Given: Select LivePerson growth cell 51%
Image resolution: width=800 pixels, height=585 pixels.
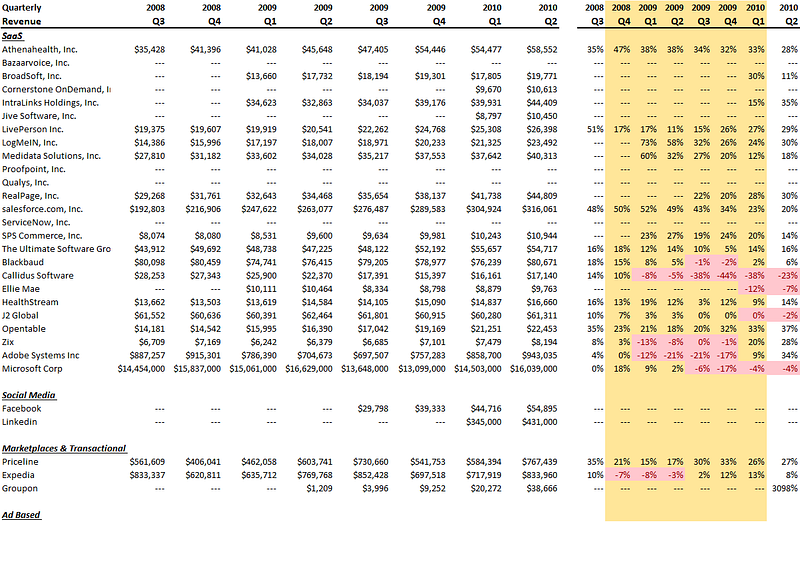Looking at the screenshot, I should (x=595, y=129).
